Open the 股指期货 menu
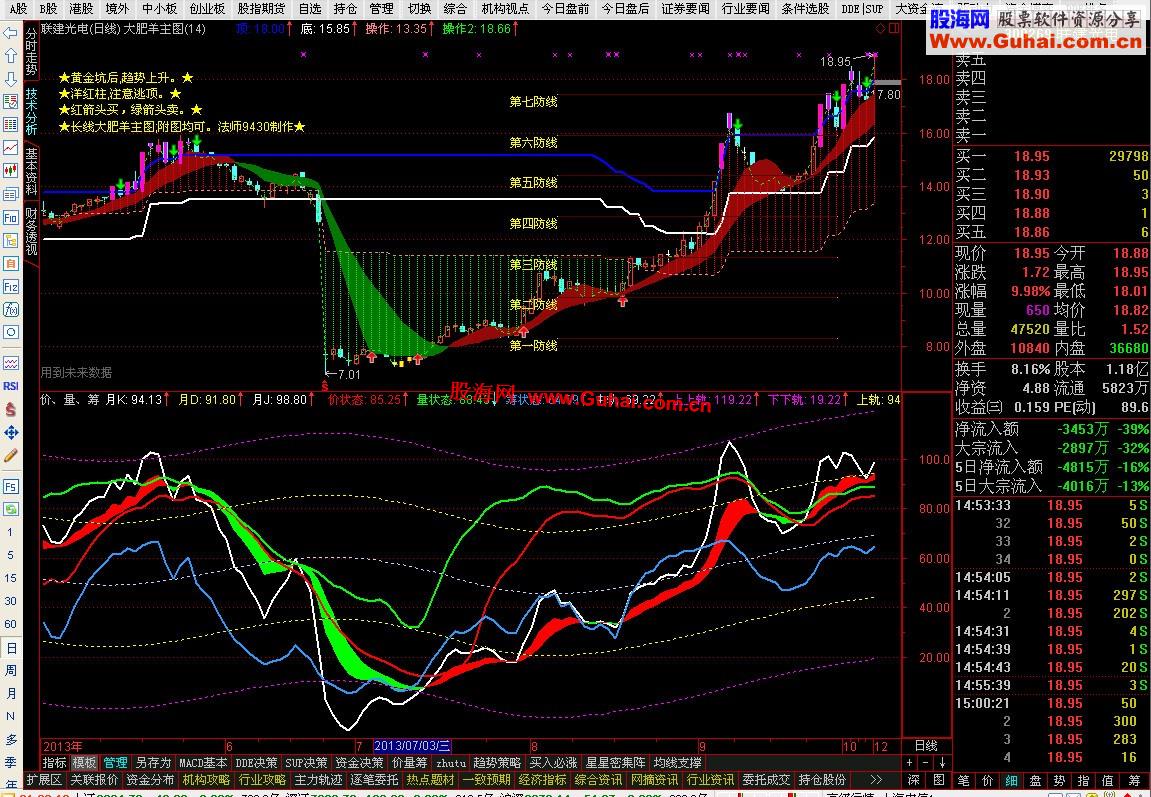This screenshot has height=797, width=1151. pos(261,9)
